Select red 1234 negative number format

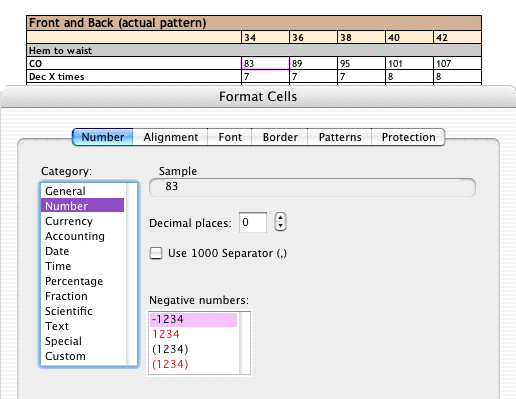193,334
